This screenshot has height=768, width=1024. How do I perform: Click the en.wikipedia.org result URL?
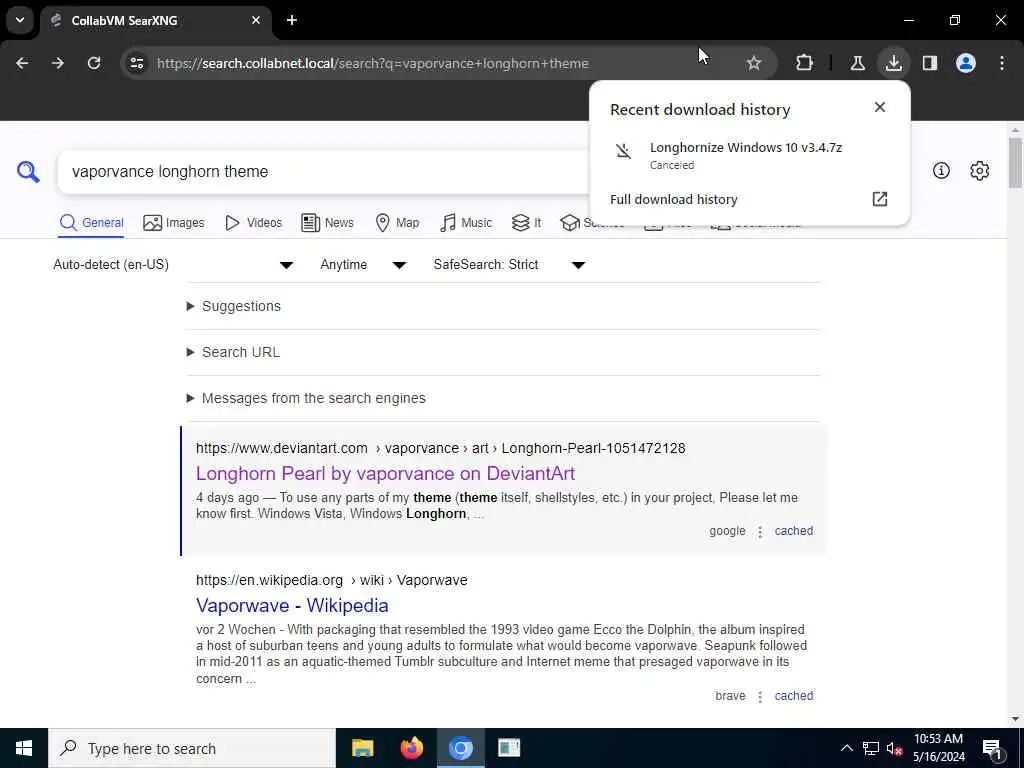click(332, 580)
